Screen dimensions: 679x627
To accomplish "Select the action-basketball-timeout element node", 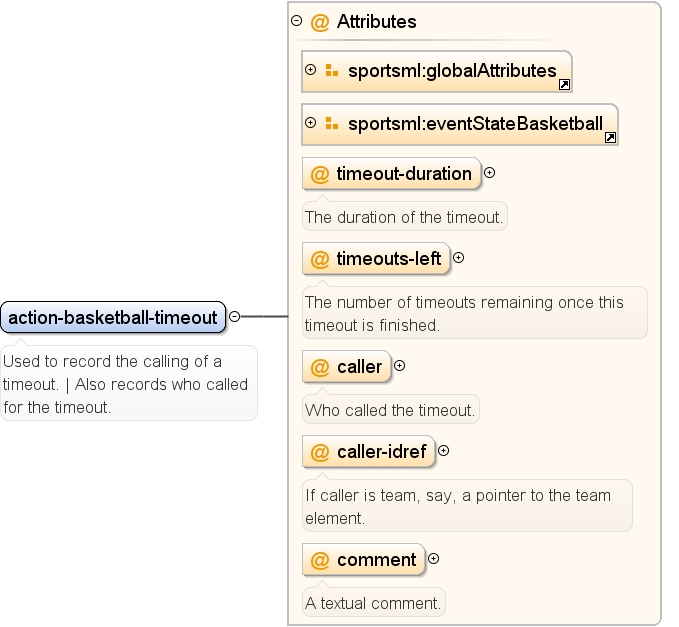I will coord(113,317).
